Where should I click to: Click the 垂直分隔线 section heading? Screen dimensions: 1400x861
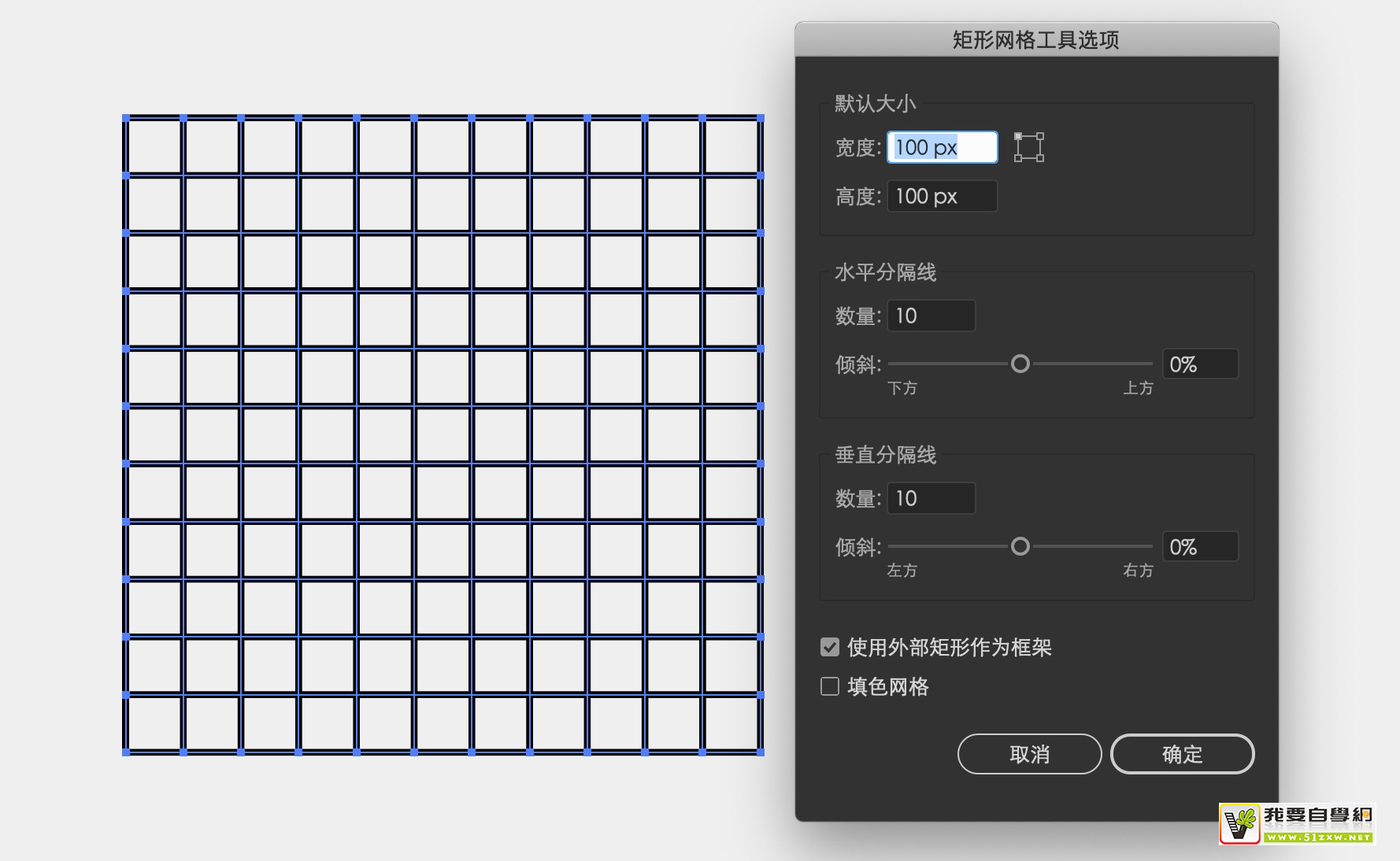[x=885, y=455]
